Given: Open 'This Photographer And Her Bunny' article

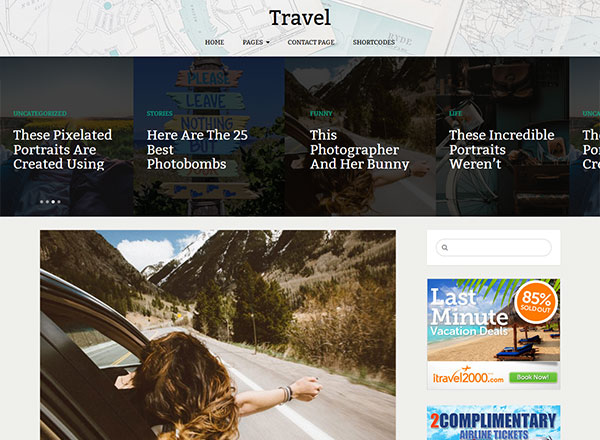Looking at the screenshot, I should [360, 149].
